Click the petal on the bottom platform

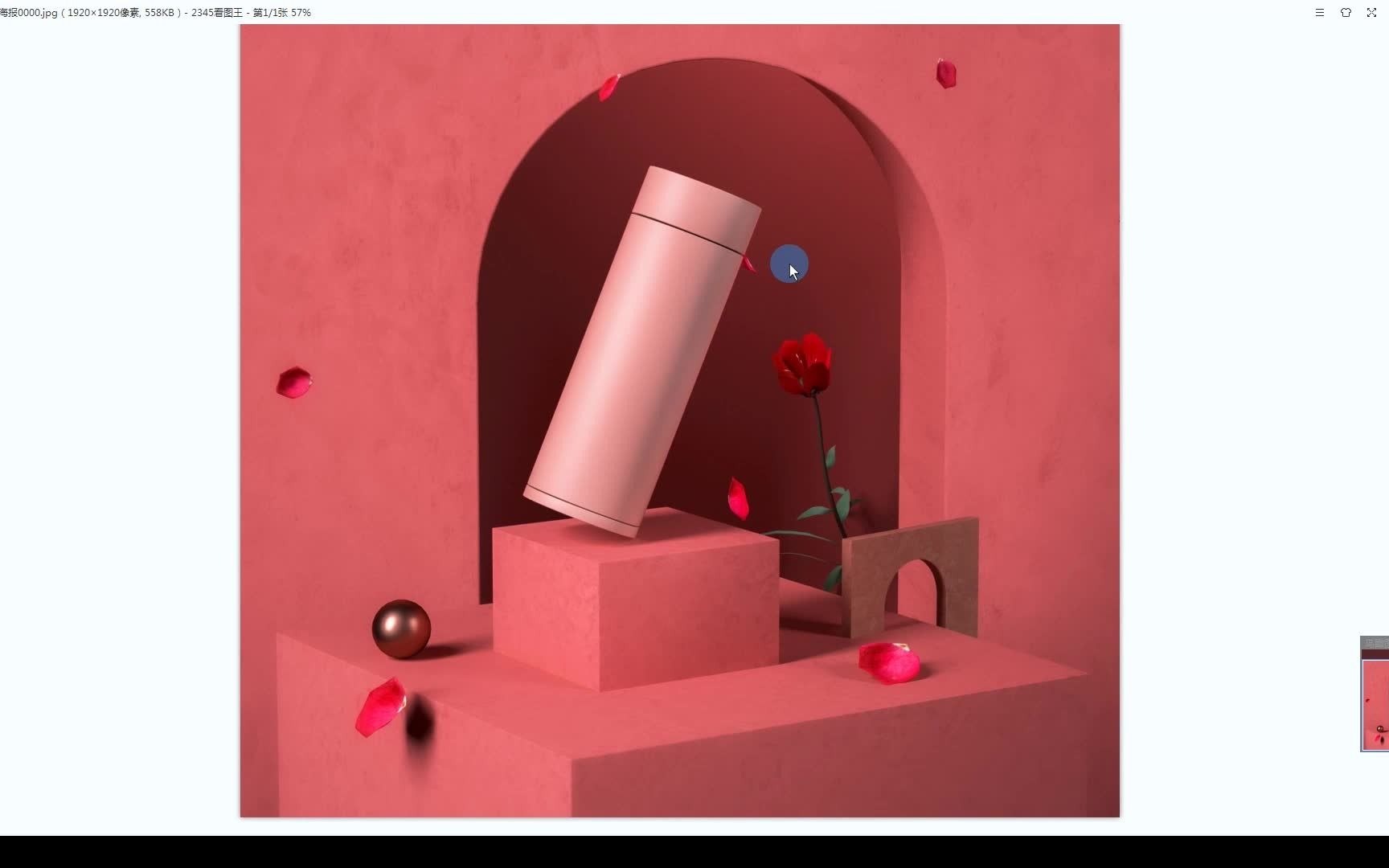point(887,661)
